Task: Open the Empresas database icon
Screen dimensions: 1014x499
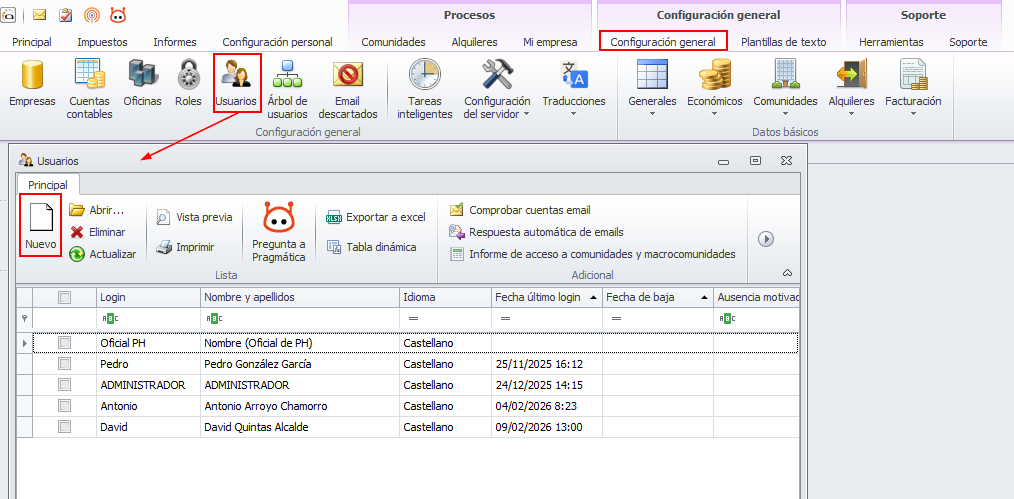Action: click(32, 74)
